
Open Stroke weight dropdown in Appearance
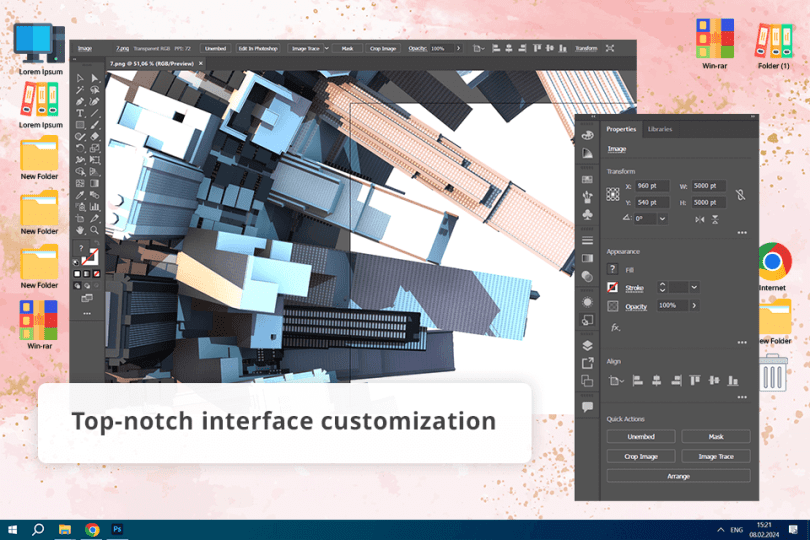coord(694,287)
